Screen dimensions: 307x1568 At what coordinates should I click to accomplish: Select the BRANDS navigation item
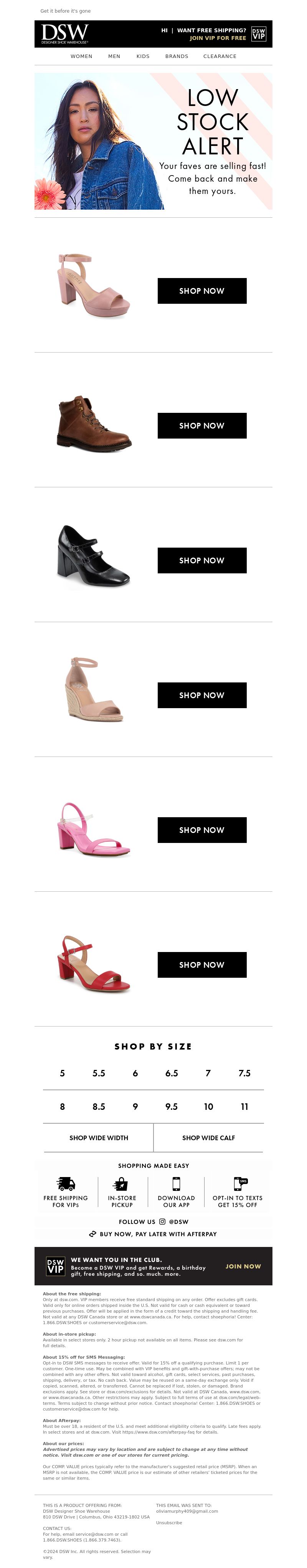pos(177,56)
